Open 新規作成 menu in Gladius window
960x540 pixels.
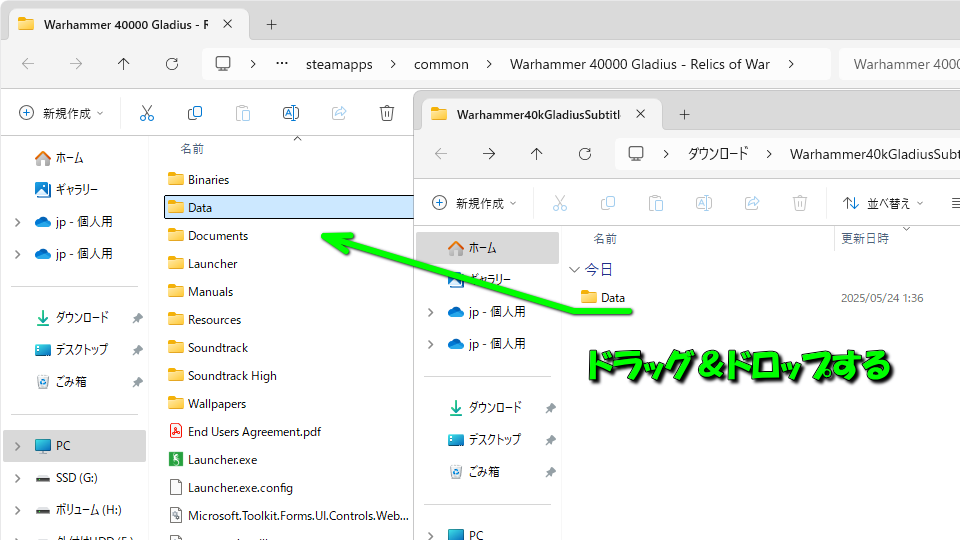[61, 113]
